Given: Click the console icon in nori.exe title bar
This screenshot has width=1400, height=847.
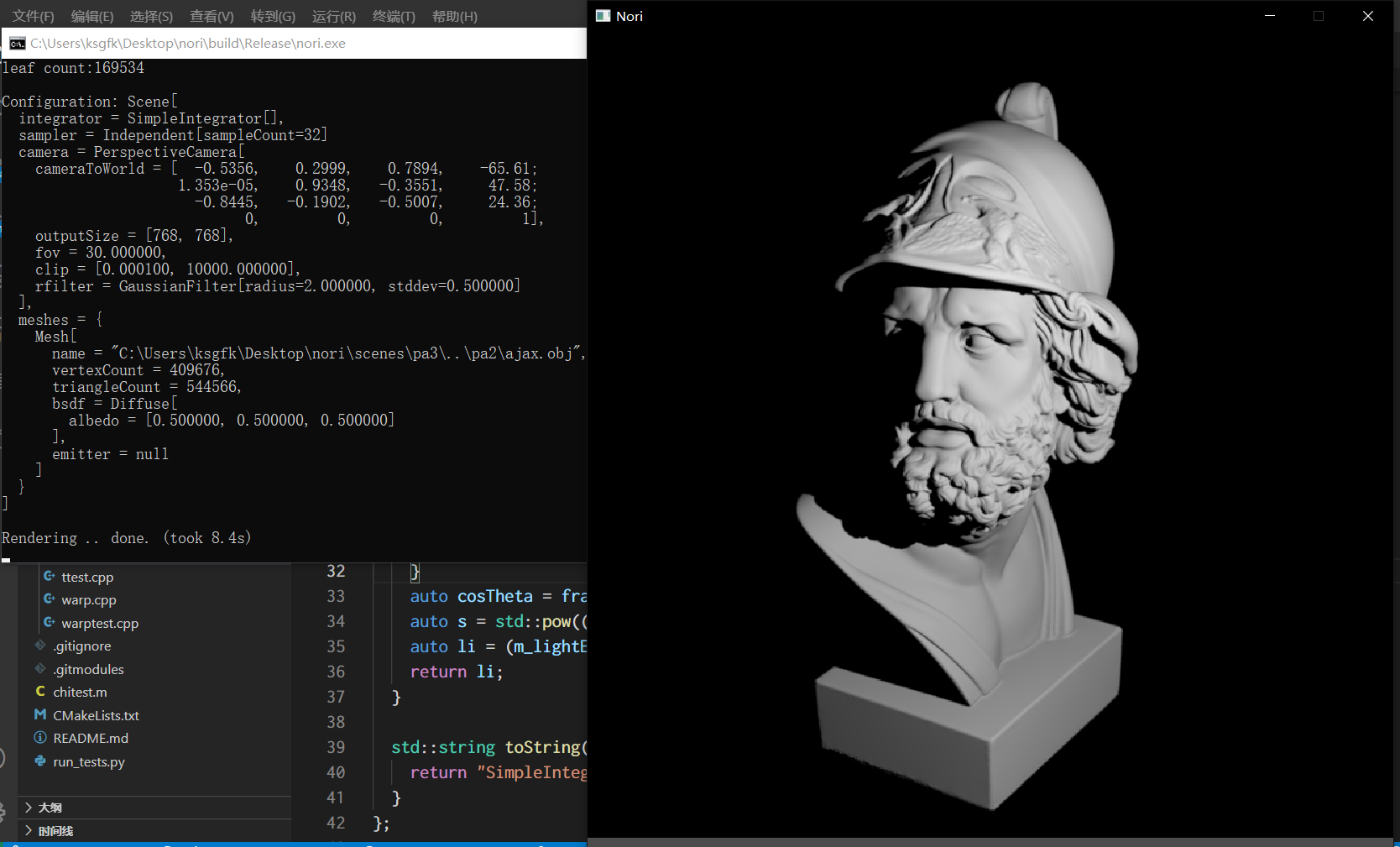Looking at the screenshot, I should 17,44.
